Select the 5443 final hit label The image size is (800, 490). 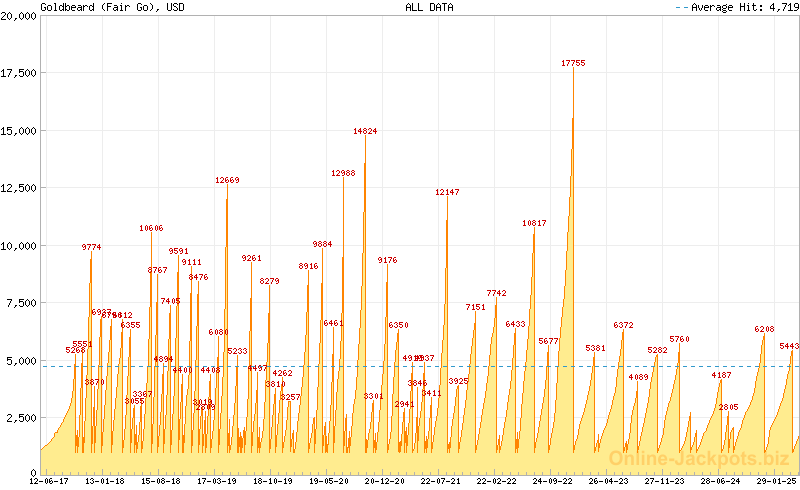pos(789,346)
